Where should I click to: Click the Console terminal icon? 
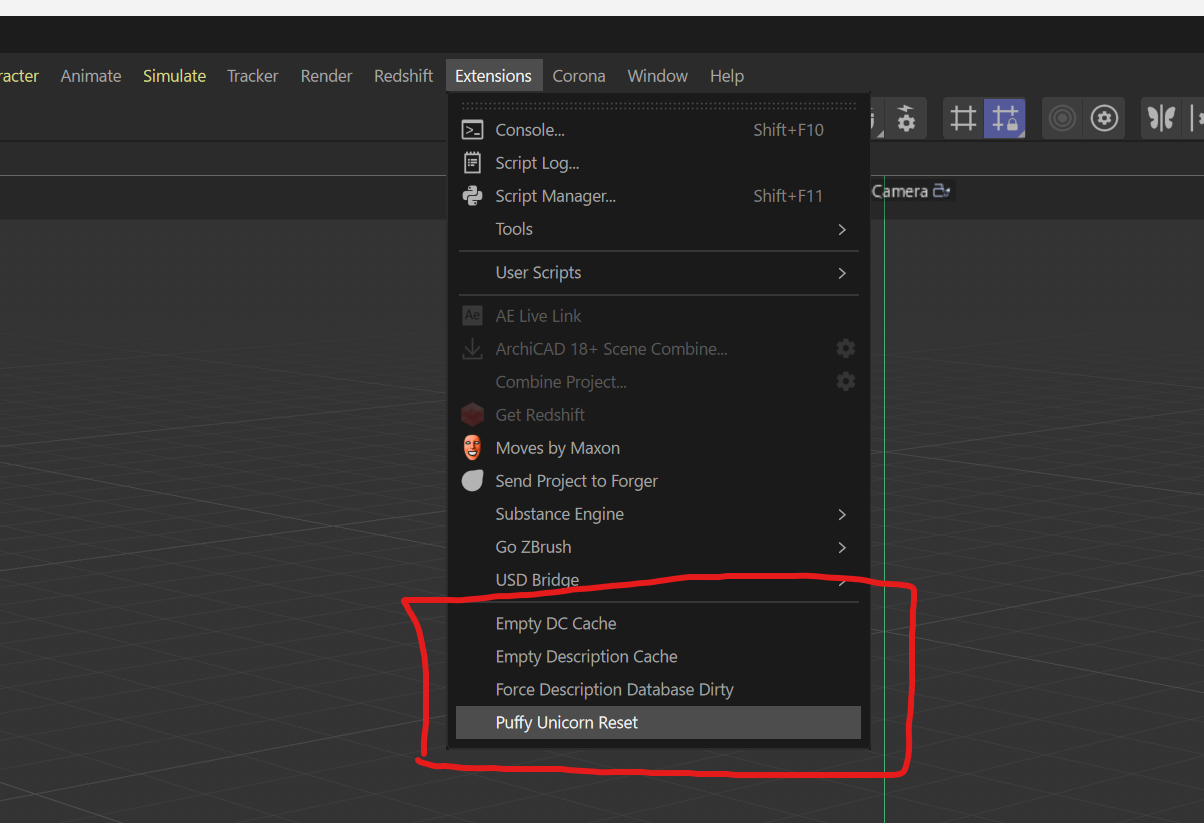coord(472,130)
